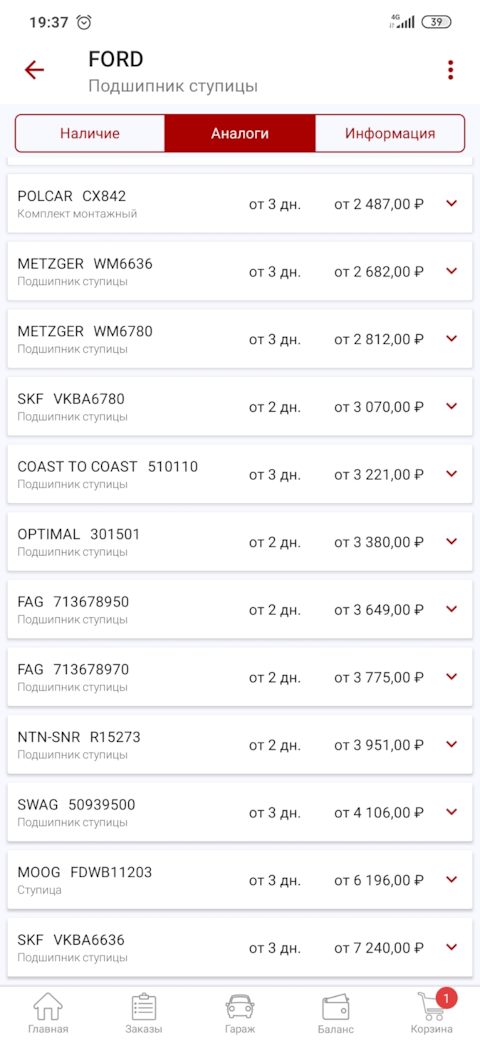Expand the SWAG 50939500 row chevron
The width and height of the screenshot is (480, 1041).
coord(452,811)
